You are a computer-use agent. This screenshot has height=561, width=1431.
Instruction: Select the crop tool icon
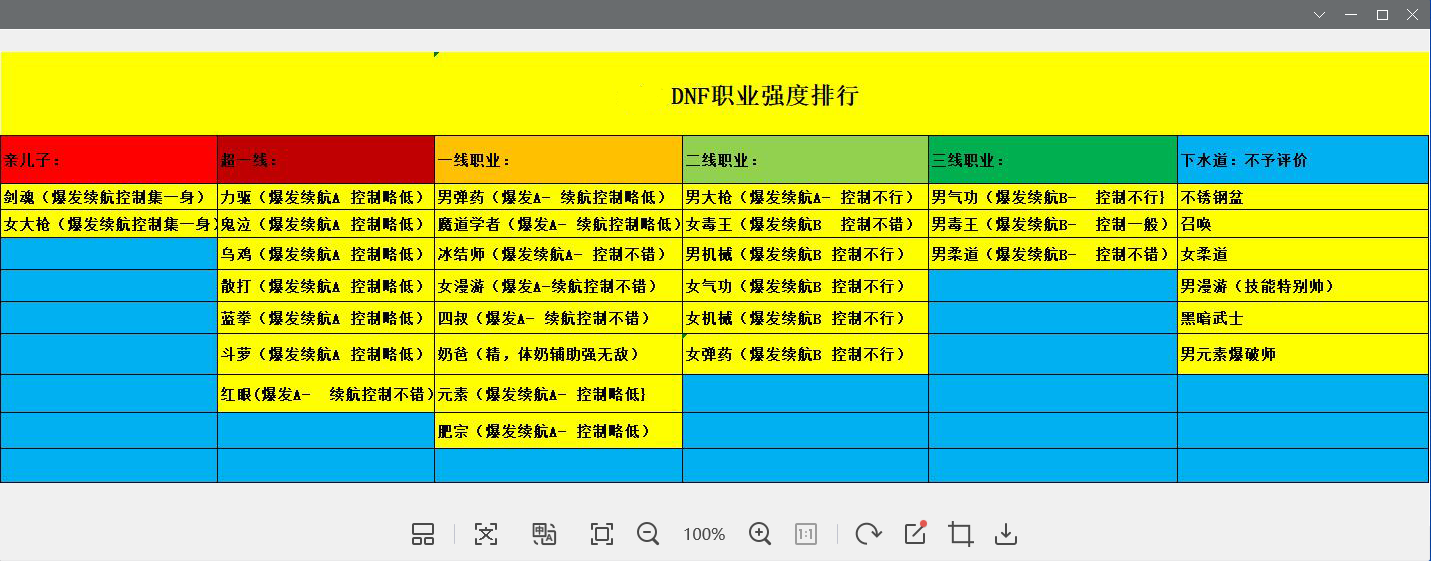pyautogui.click(x=961, y=534)
